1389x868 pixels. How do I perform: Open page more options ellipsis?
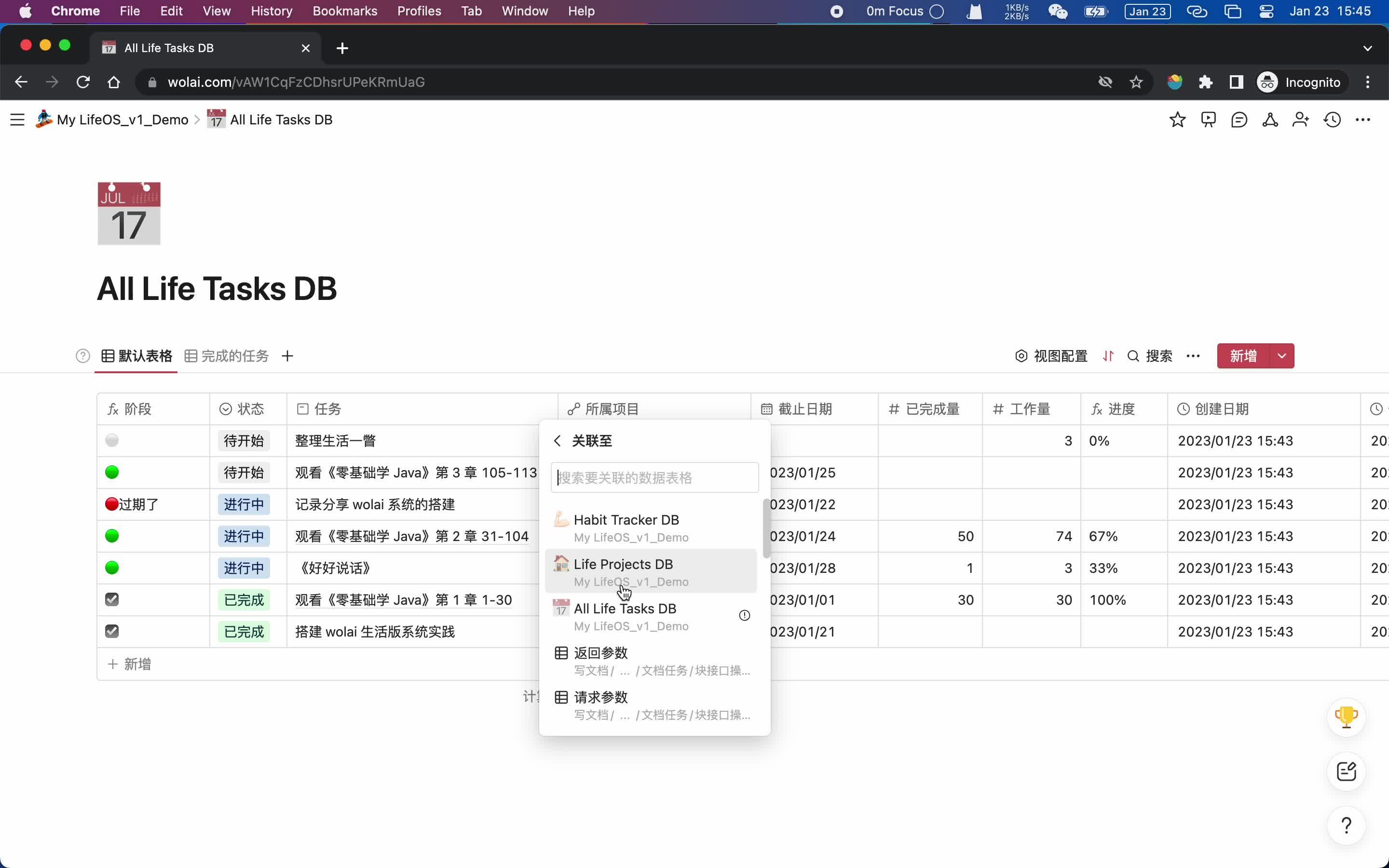tap(1362, 120)
